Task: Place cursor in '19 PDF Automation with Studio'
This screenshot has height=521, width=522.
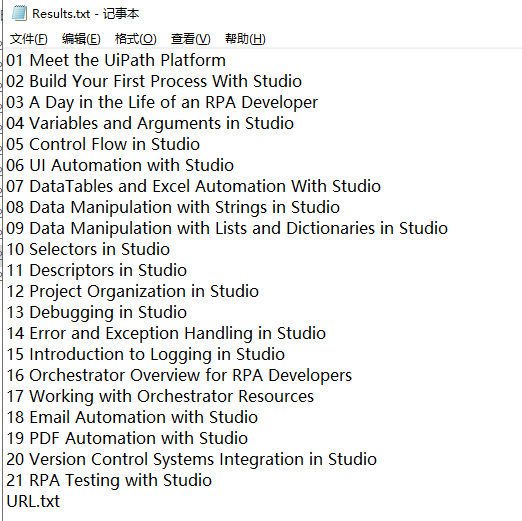Action: pyautogui.click(x=127, y=438)
